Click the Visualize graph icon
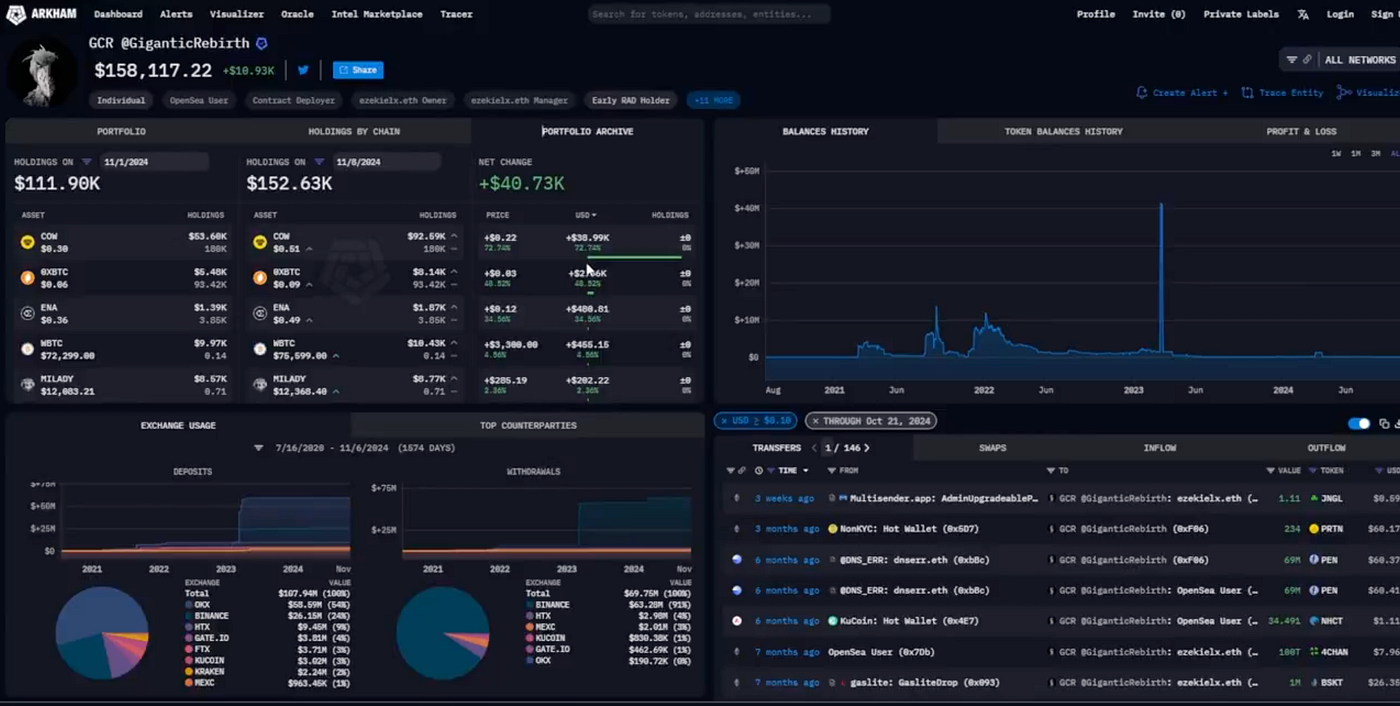The height and width of the screenshot is (706, 1400). click(1343, 92)
